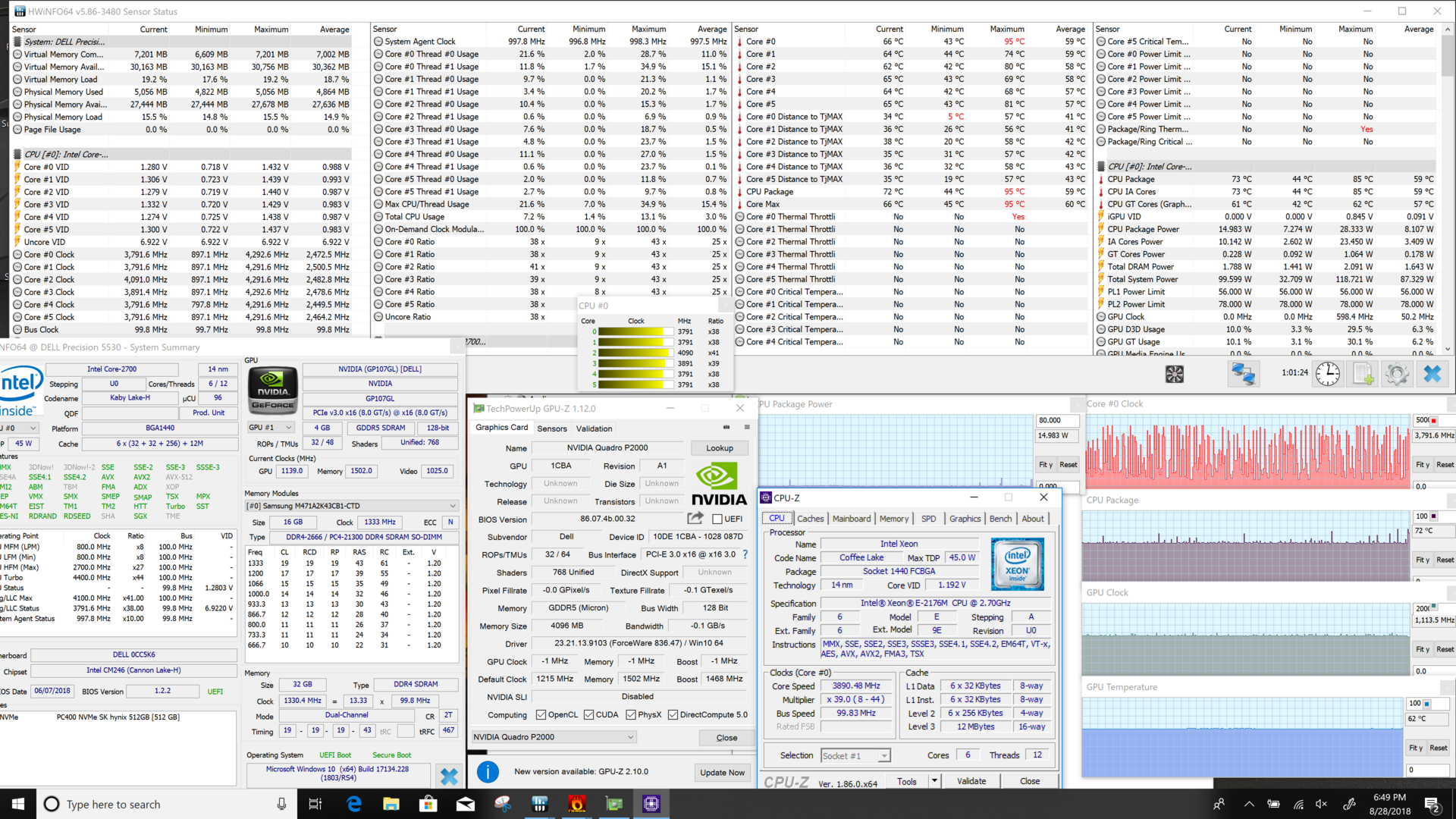Viewport: 1456px width, 819px height.
Task: Toggle PhysX checkbox in GPU-Z
Action: [631, 715]
